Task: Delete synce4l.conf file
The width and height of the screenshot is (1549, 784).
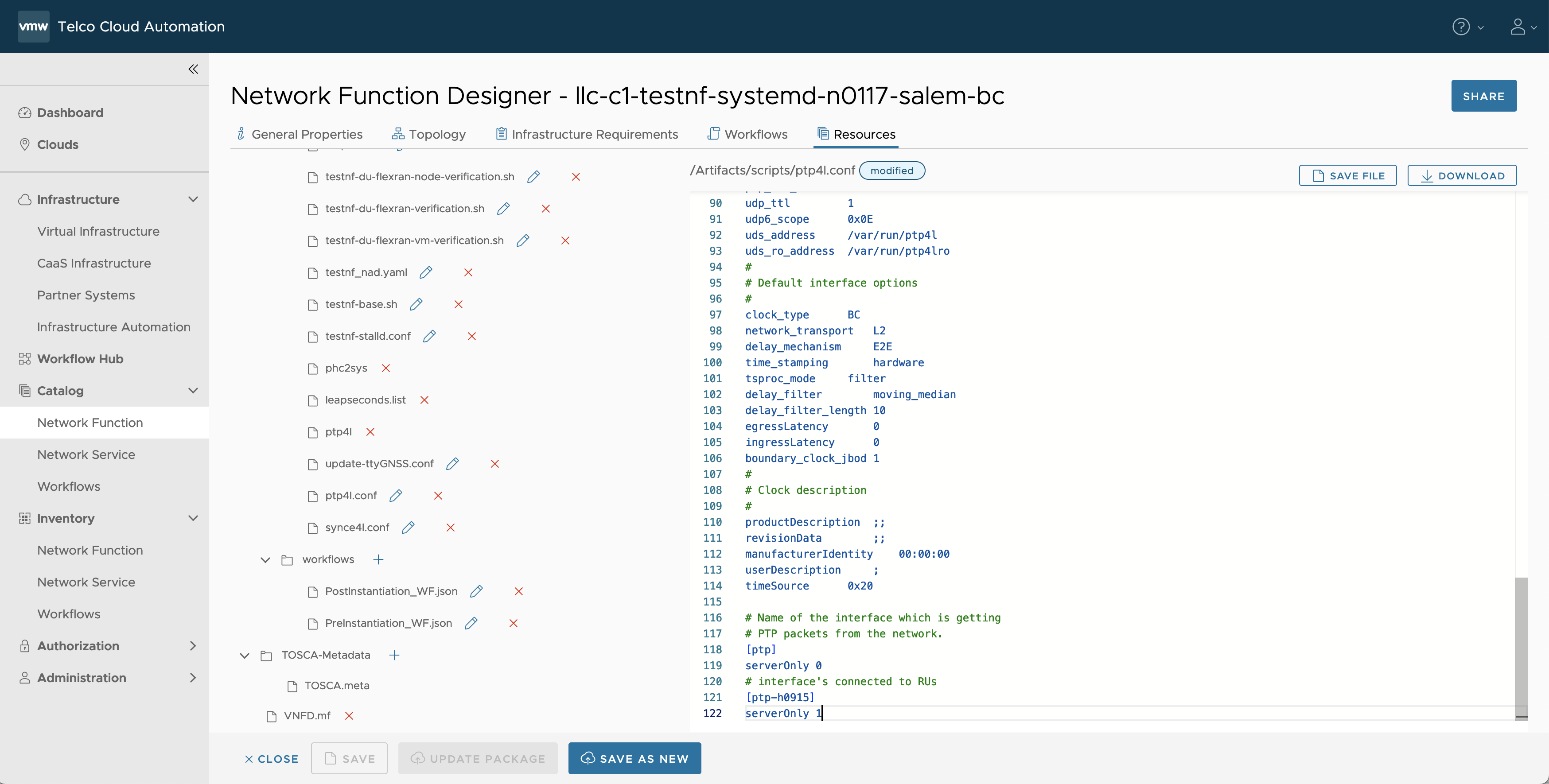Action: point(450,527)
